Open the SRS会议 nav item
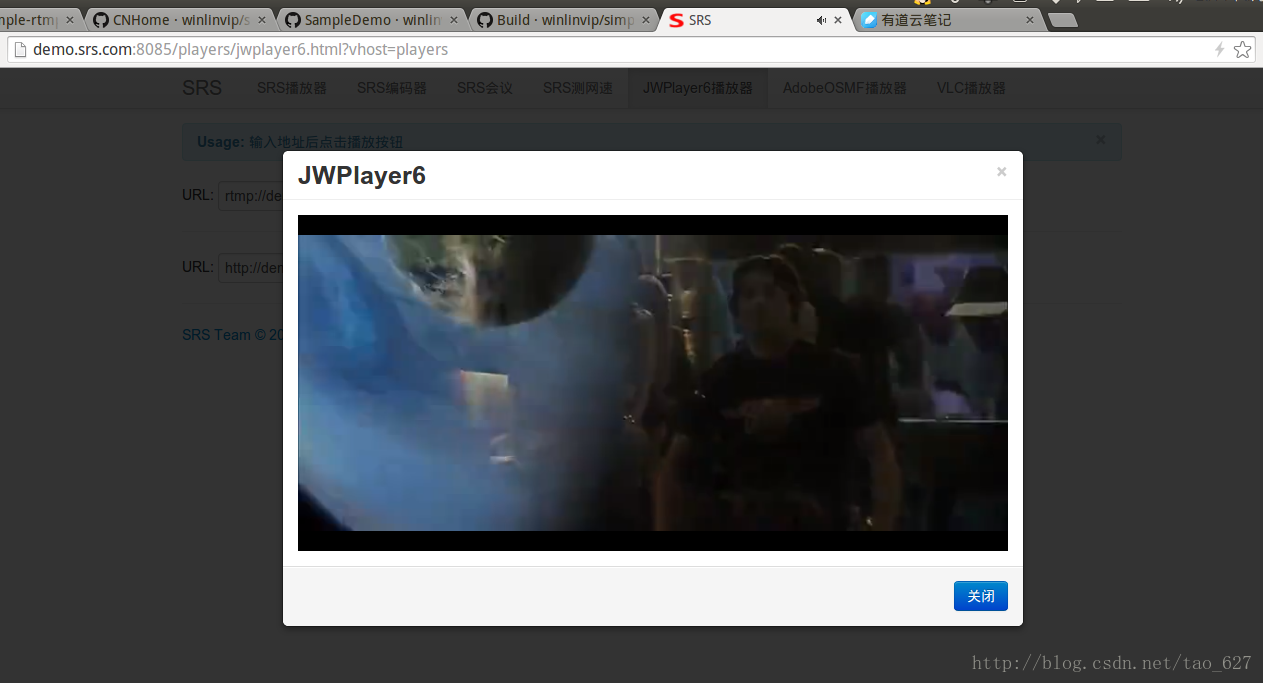 coord(485,88)
